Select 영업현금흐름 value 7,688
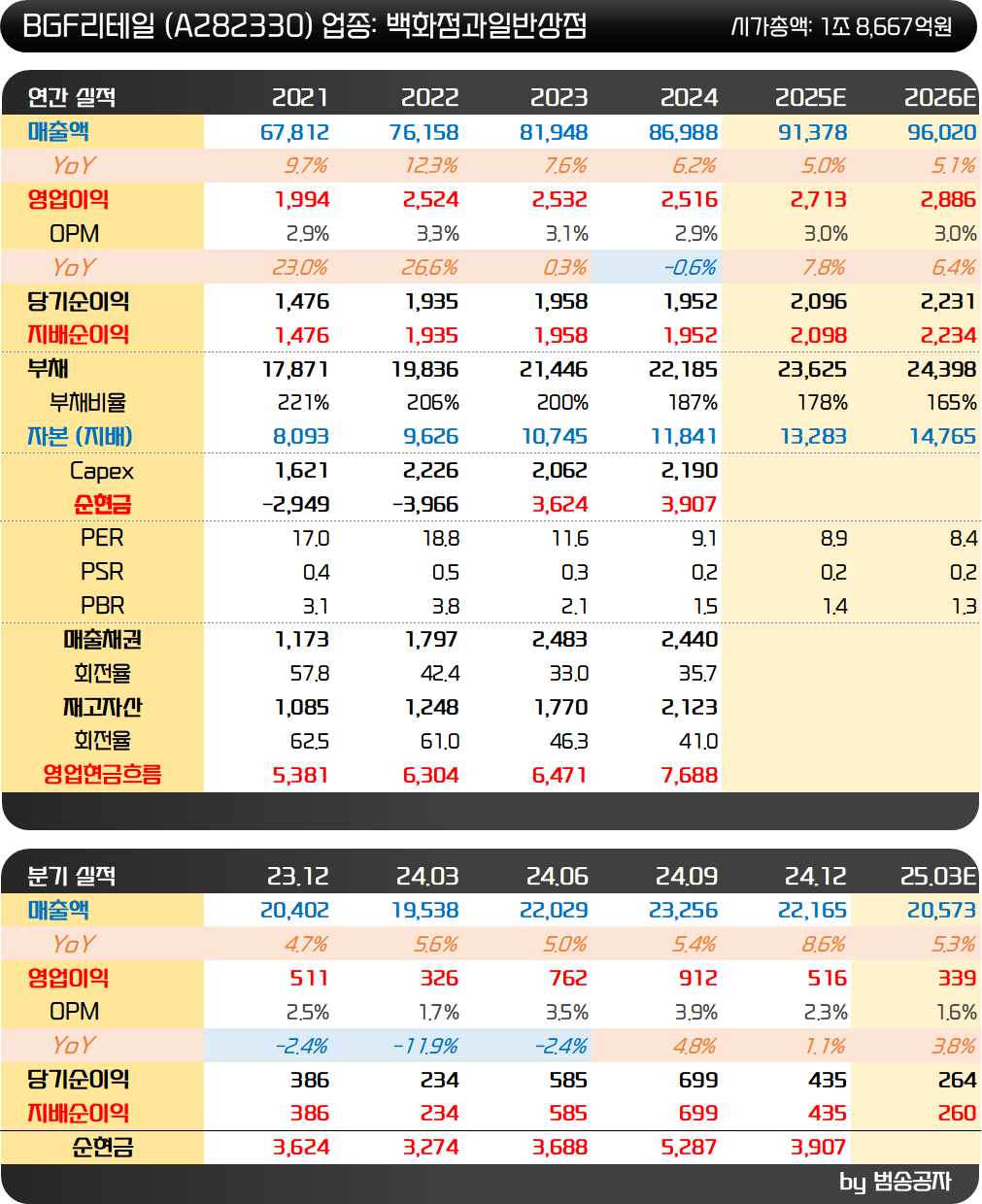982x1204 pixels. [690, 776]
